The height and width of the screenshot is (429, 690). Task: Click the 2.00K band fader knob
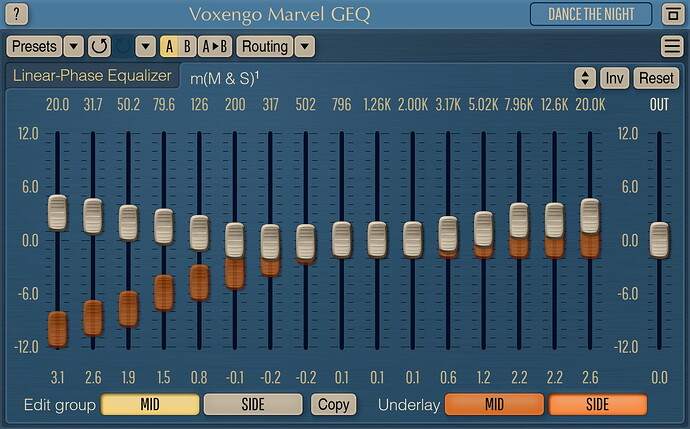pyautogui.click(x=413, y=239)
